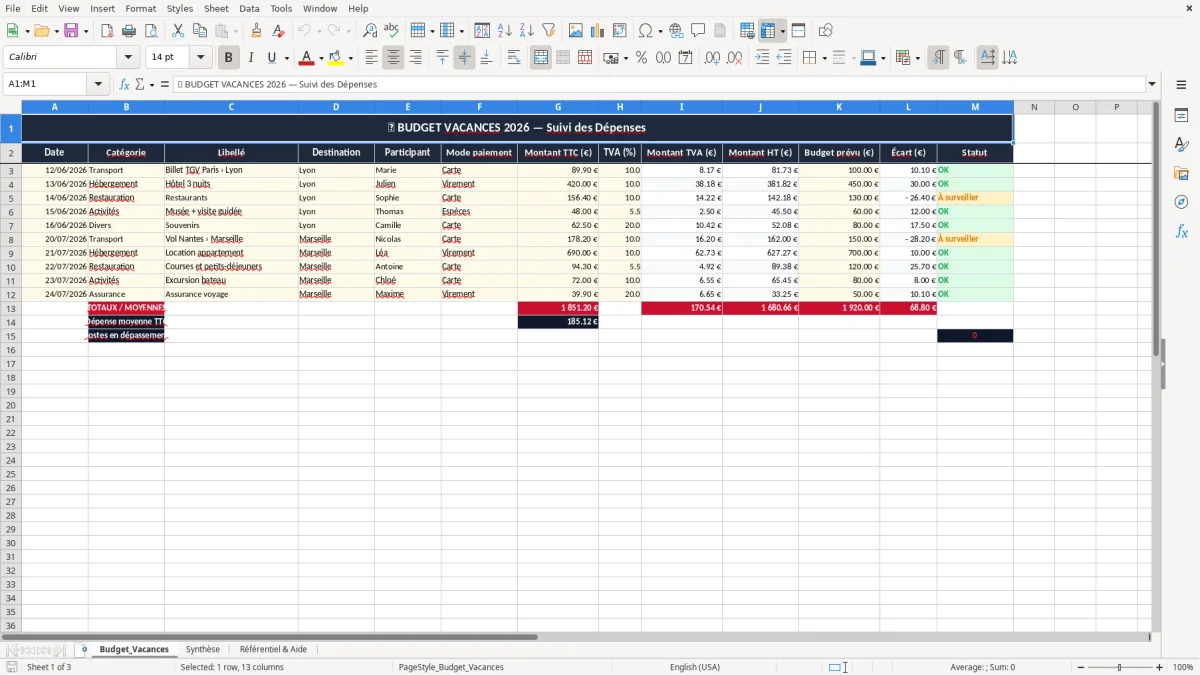Toggle Align Left
1200x675 pixels.
(371, 58)
